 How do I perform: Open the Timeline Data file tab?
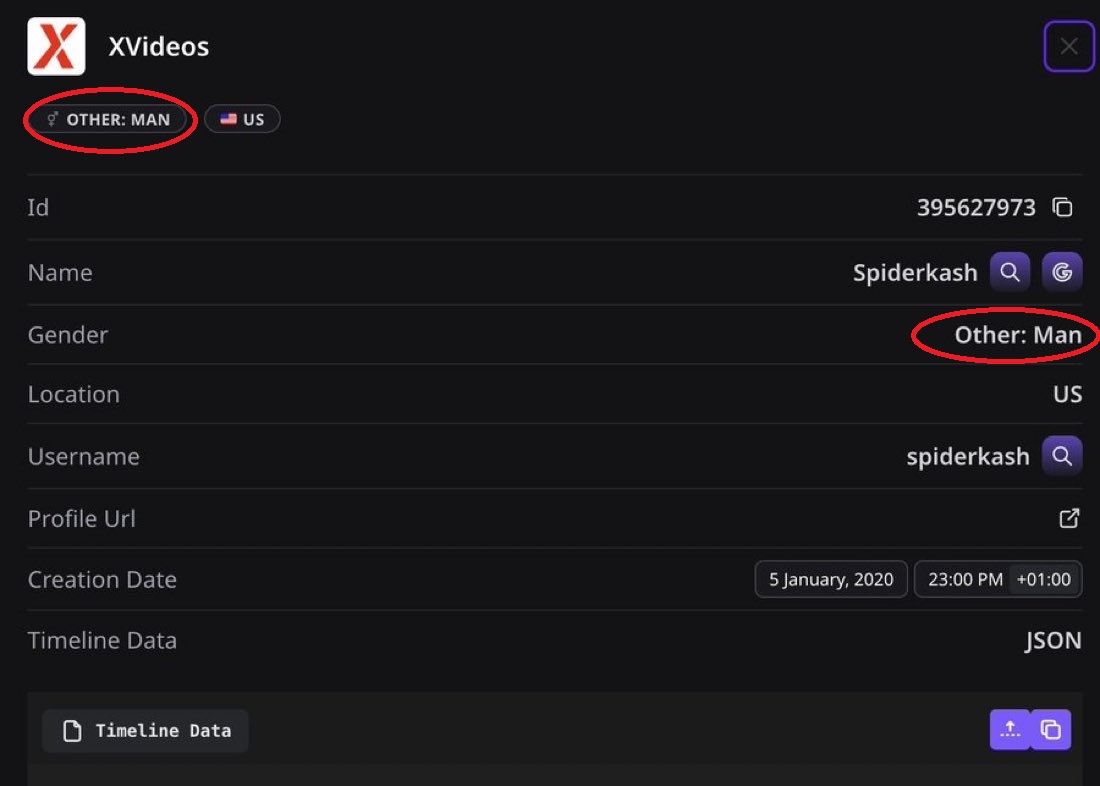pyautogui.click(x=146, y=731)
